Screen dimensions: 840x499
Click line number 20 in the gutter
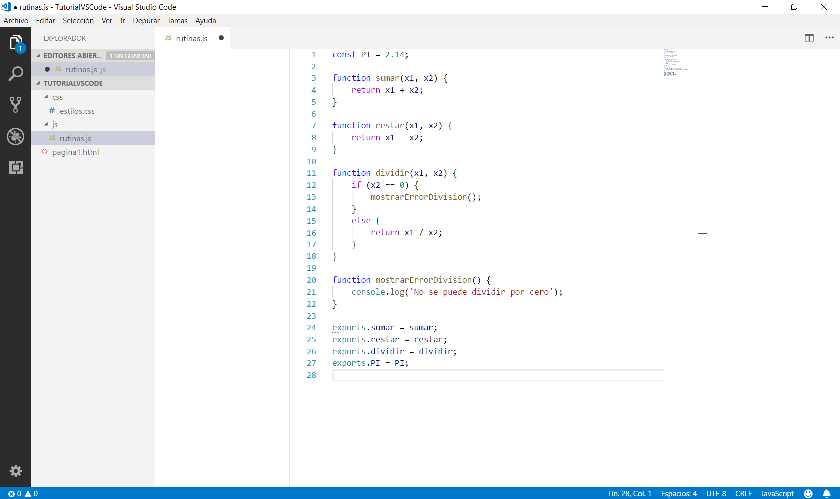click(x=311, y=280)
